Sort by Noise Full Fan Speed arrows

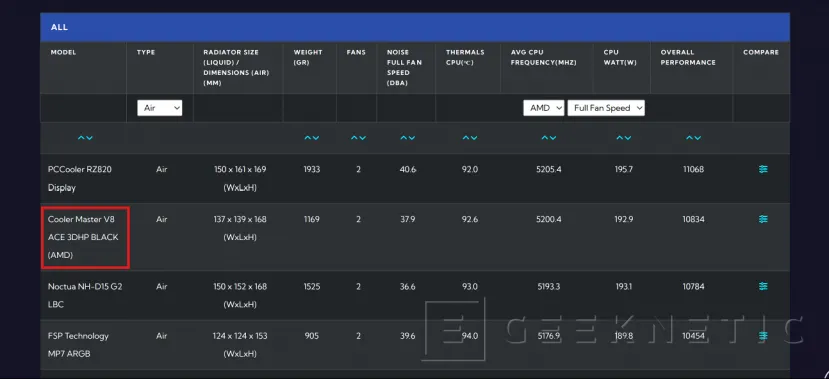point(407,138)
